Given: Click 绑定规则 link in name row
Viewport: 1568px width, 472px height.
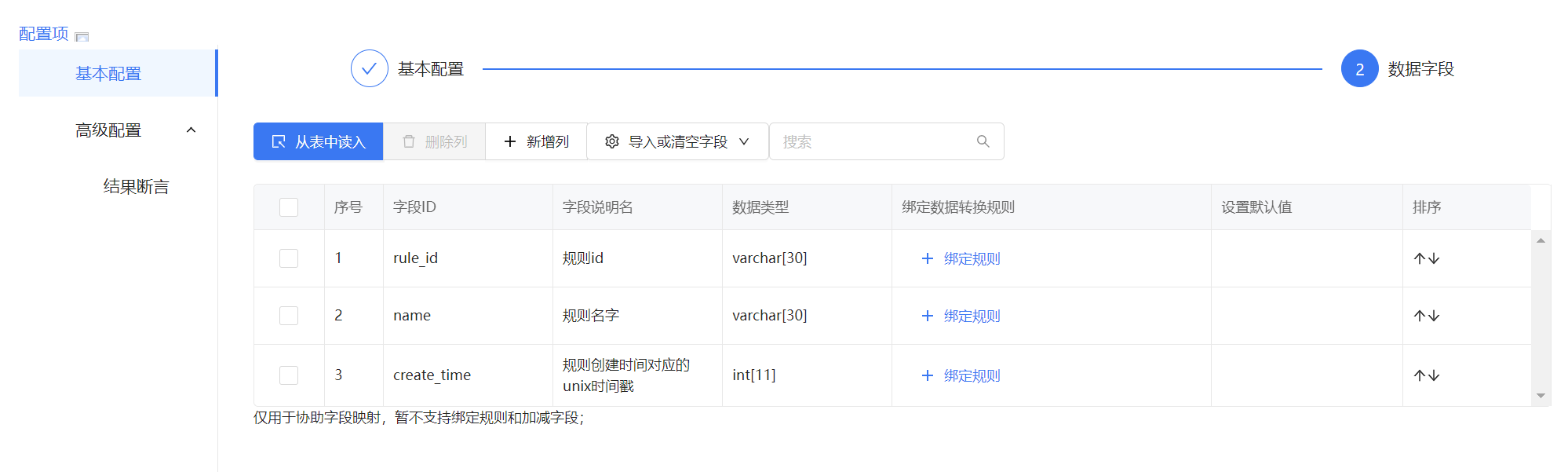Looking at the screenshot, I should [x=972, y=316].
